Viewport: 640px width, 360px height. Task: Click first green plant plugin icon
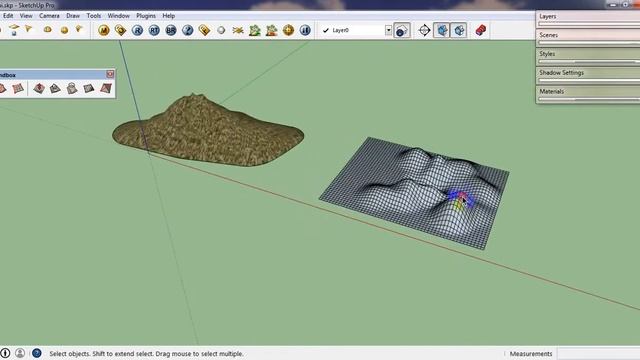(x=255, y=30)
